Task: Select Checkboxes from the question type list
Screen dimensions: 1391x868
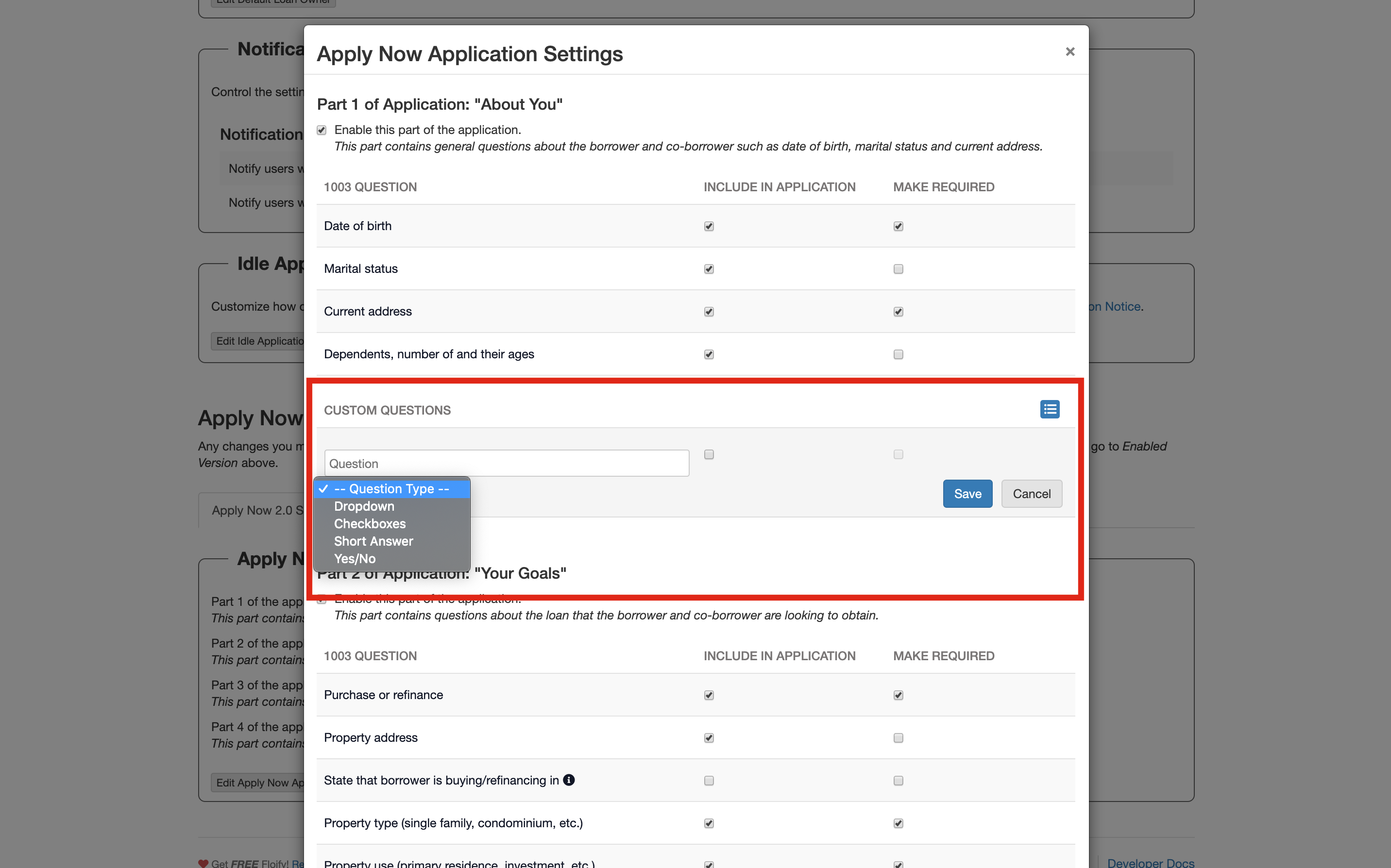Action: 369,523
